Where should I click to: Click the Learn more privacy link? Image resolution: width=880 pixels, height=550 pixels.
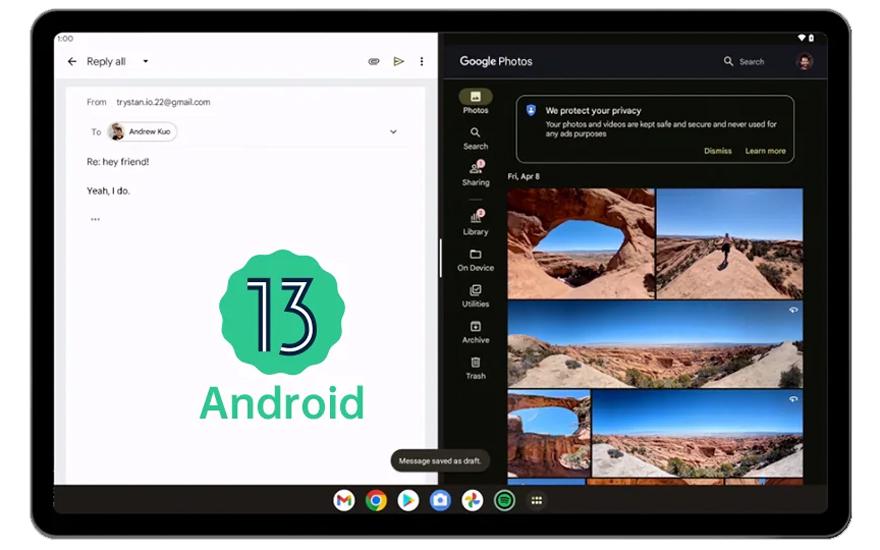(x=765, y=151)
